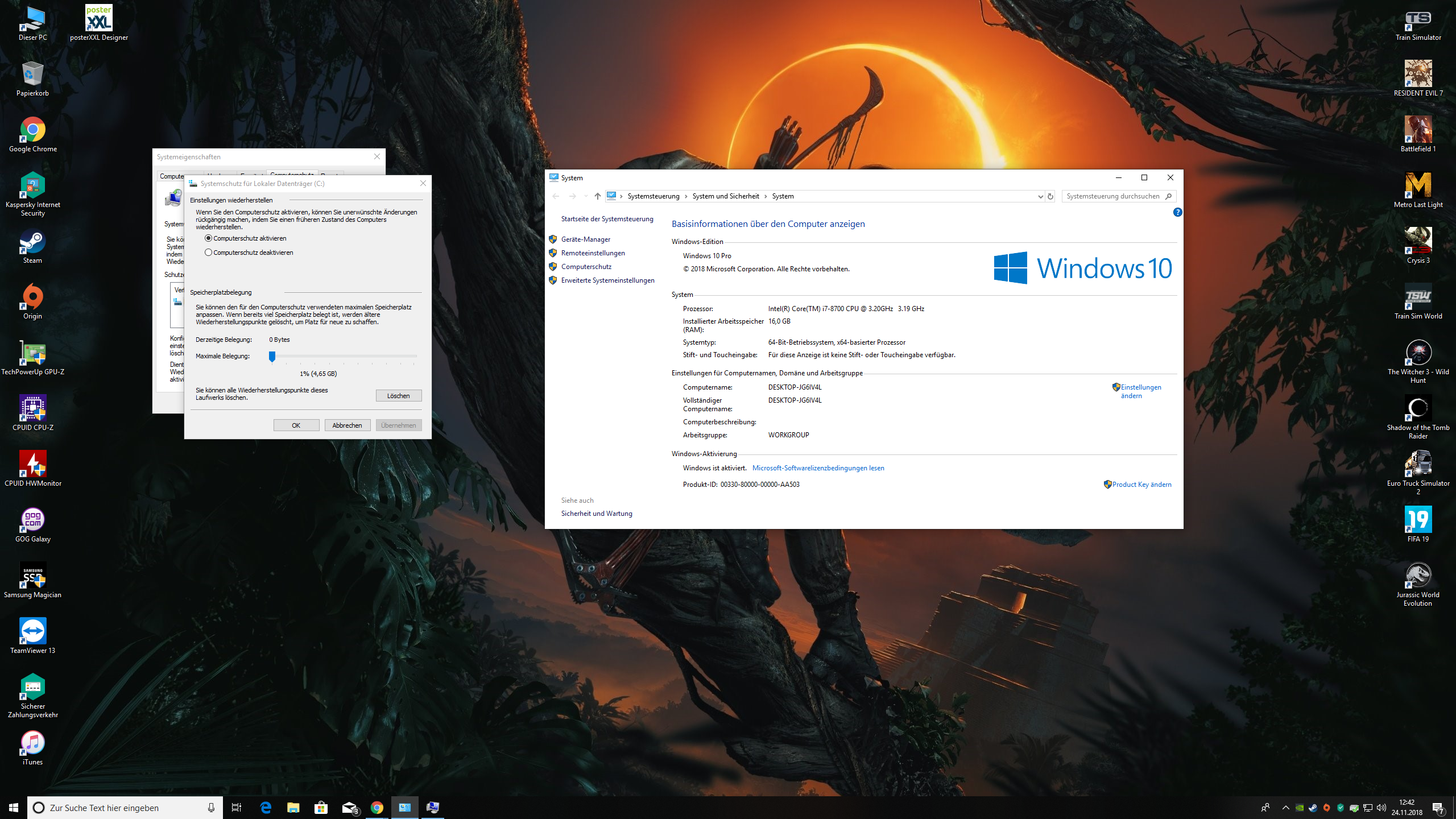Click taskbar search box Zur Suche
Viewport: 1456px width, 819px height.
point(125,808)
